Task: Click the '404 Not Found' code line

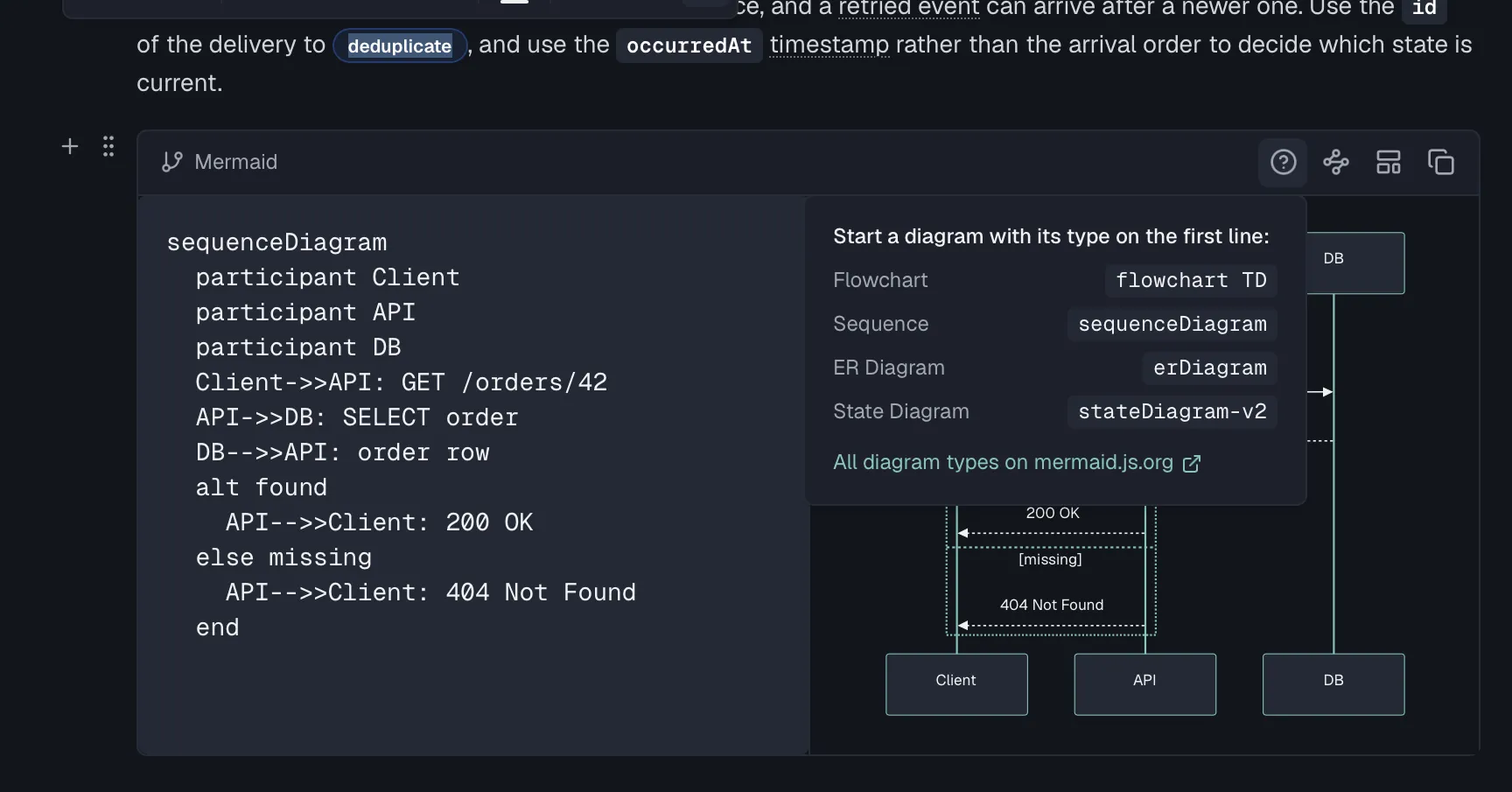Action: (x=430, y=592)
